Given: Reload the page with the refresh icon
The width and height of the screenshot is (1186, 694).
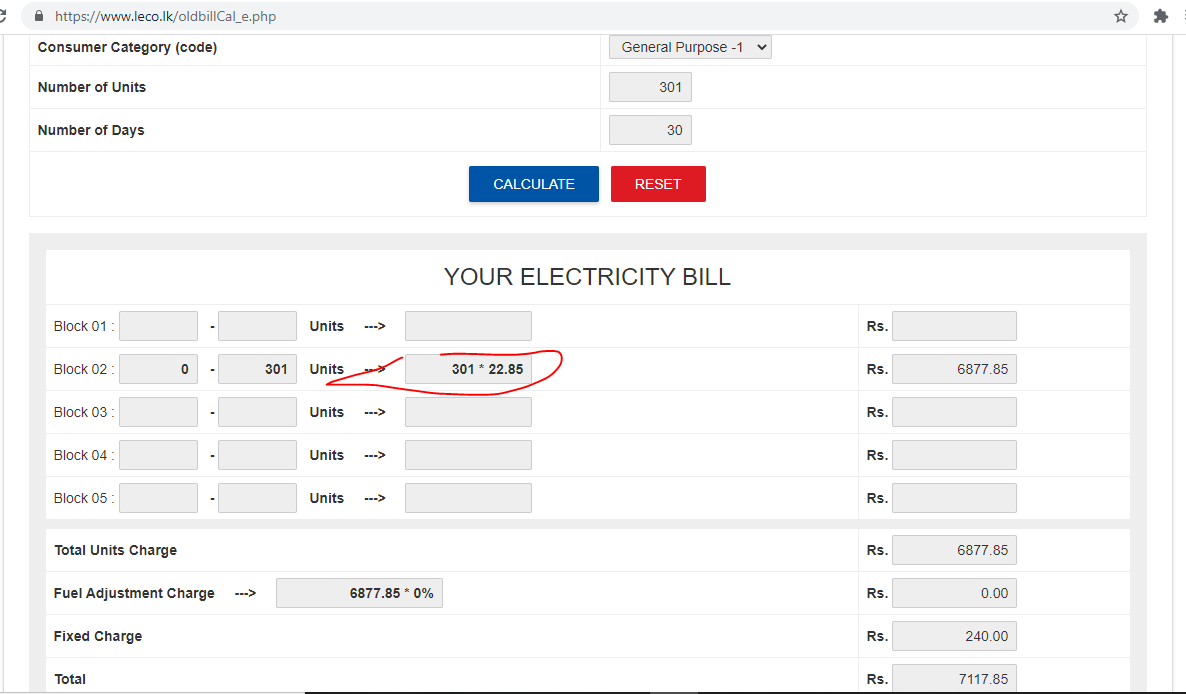Looking at the screenshot, I should 2,16.
